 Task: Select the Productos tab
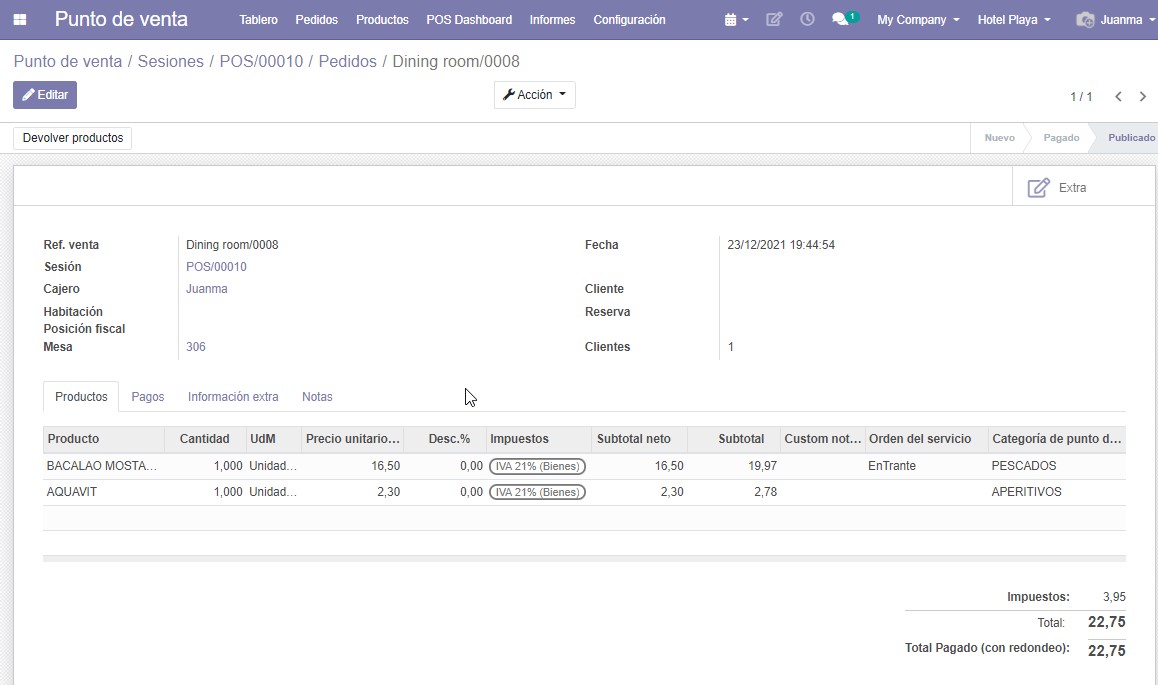81,396
